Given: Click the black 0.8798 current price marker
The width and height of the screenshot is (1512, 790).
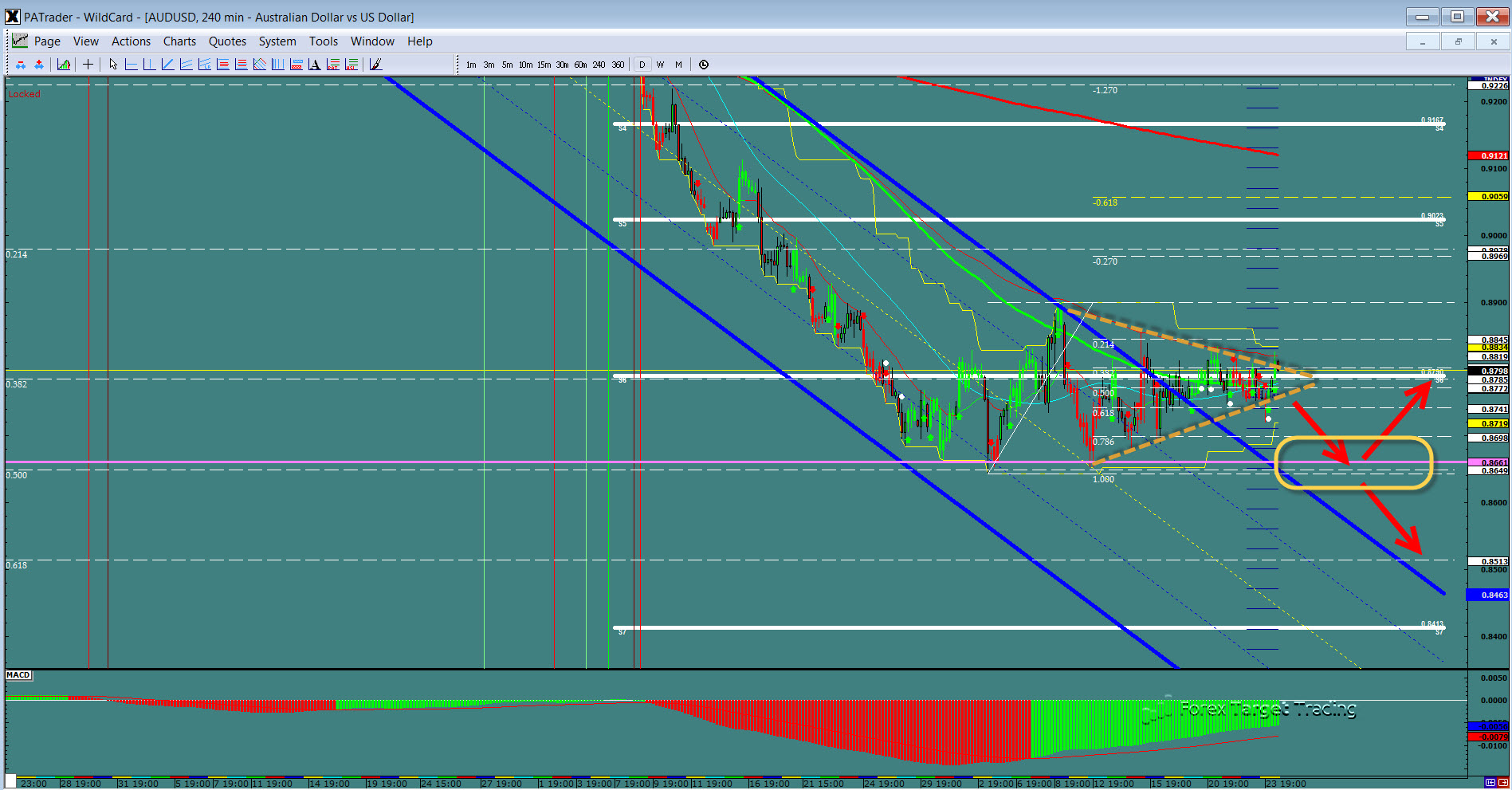Looking at the screenshot, I should point(1488,371).
